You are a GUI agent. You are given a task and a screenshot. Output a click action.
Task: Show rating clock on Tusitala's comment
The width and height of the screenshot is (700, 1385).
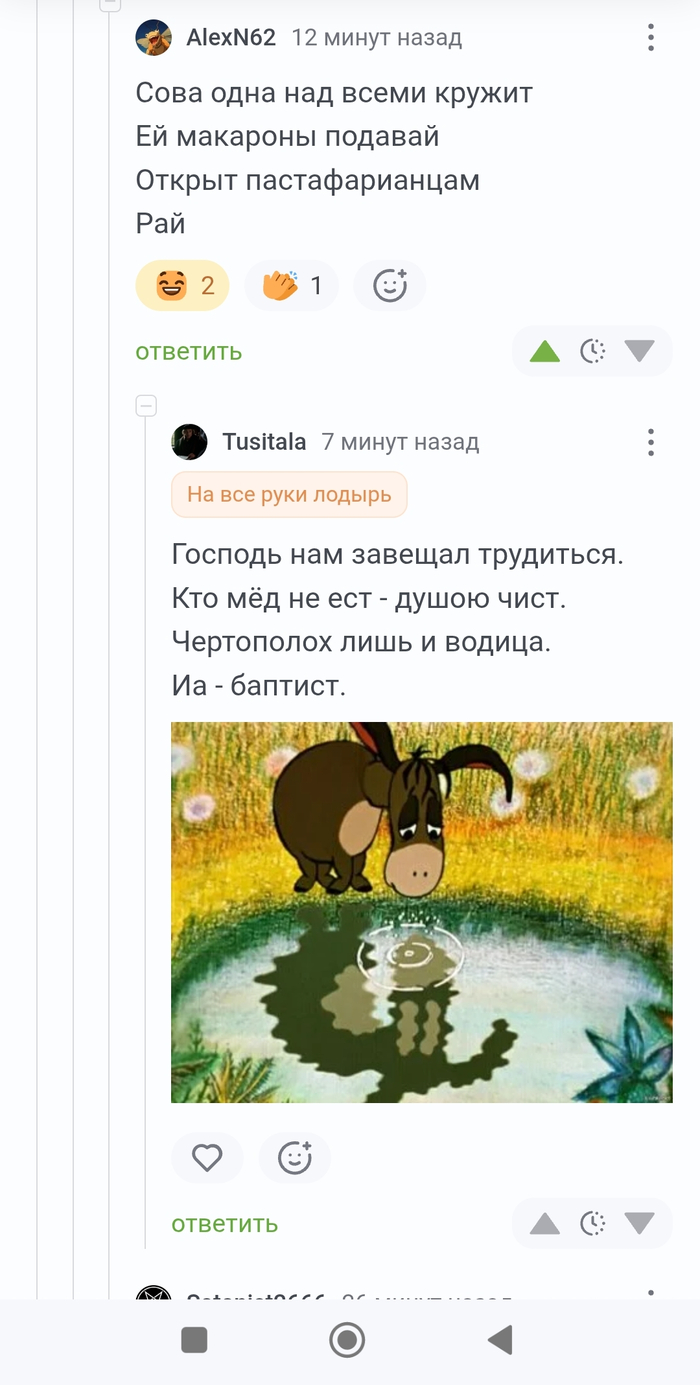click(593, 1223)
